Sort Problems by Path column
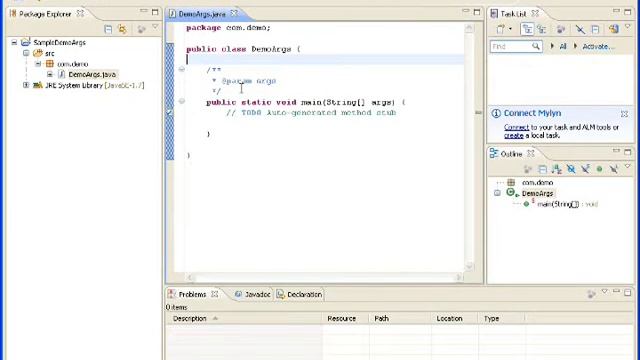The image size is (640, 360). pos(400,318)
